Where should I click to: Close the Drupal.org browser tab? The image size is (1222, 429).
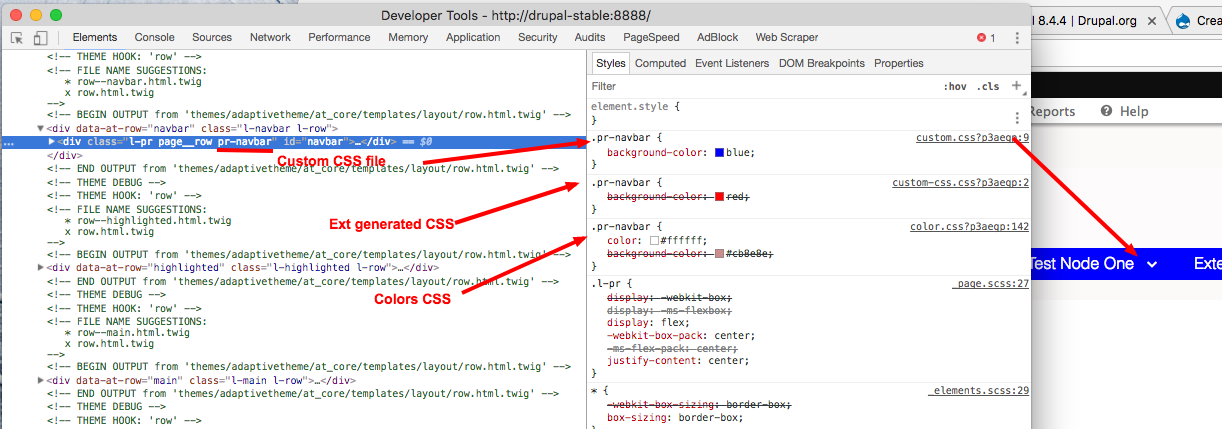tap(1154, 20)
